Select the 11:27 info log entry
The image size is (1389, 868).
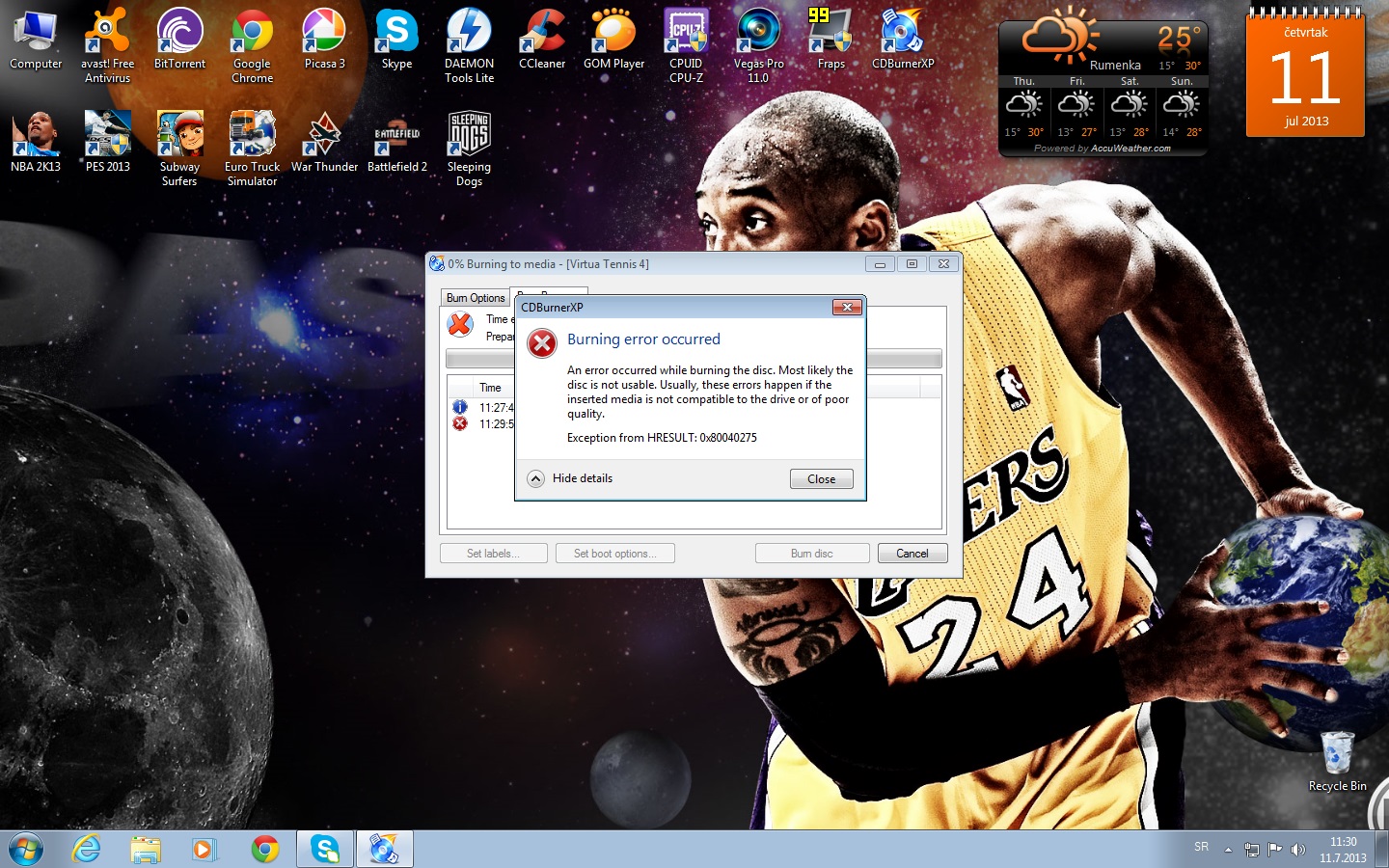482,407
